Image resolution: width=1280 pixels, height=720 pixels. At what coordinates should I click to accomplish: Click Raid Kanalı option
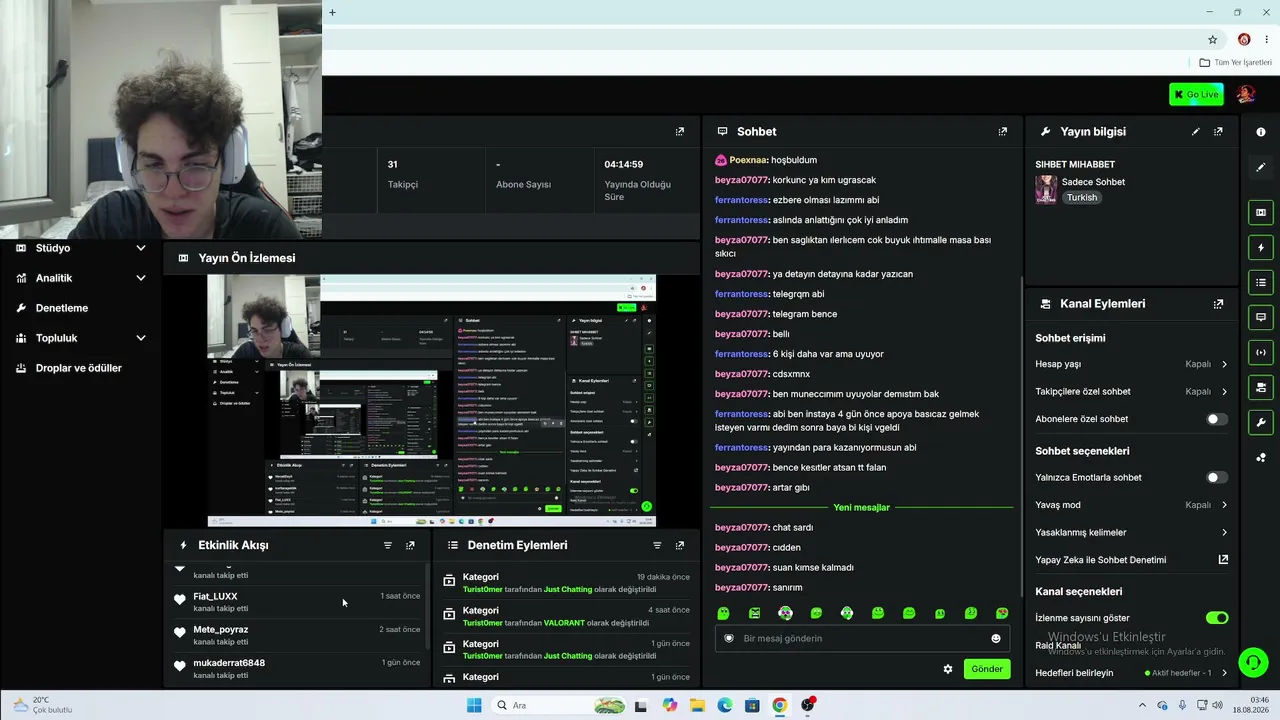pos(1058,646)
